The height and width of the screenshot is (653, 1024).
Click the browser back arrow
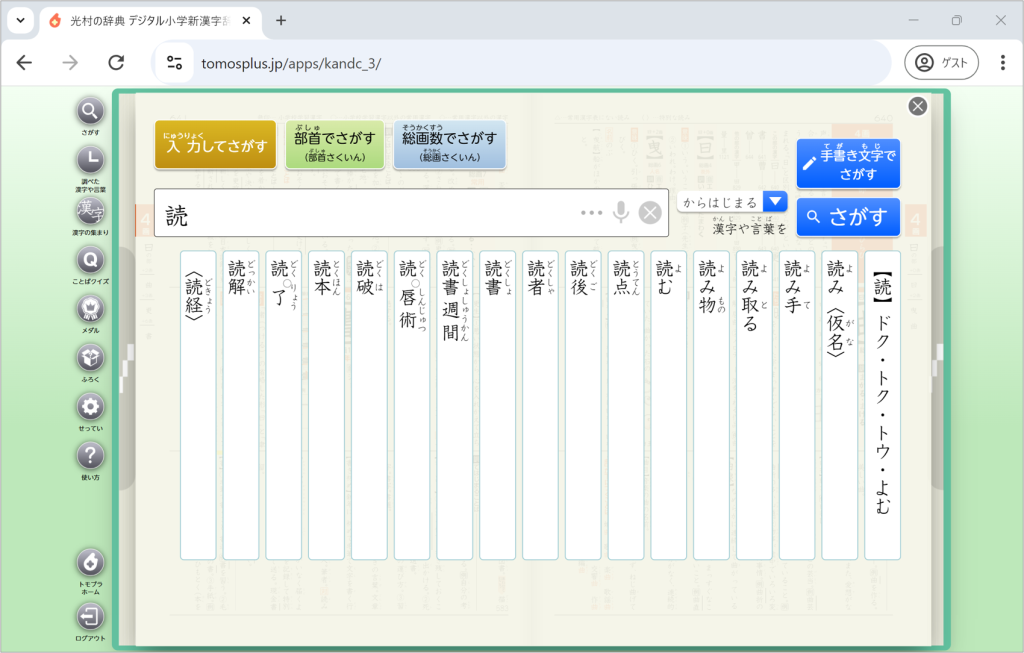pos(24,63)
